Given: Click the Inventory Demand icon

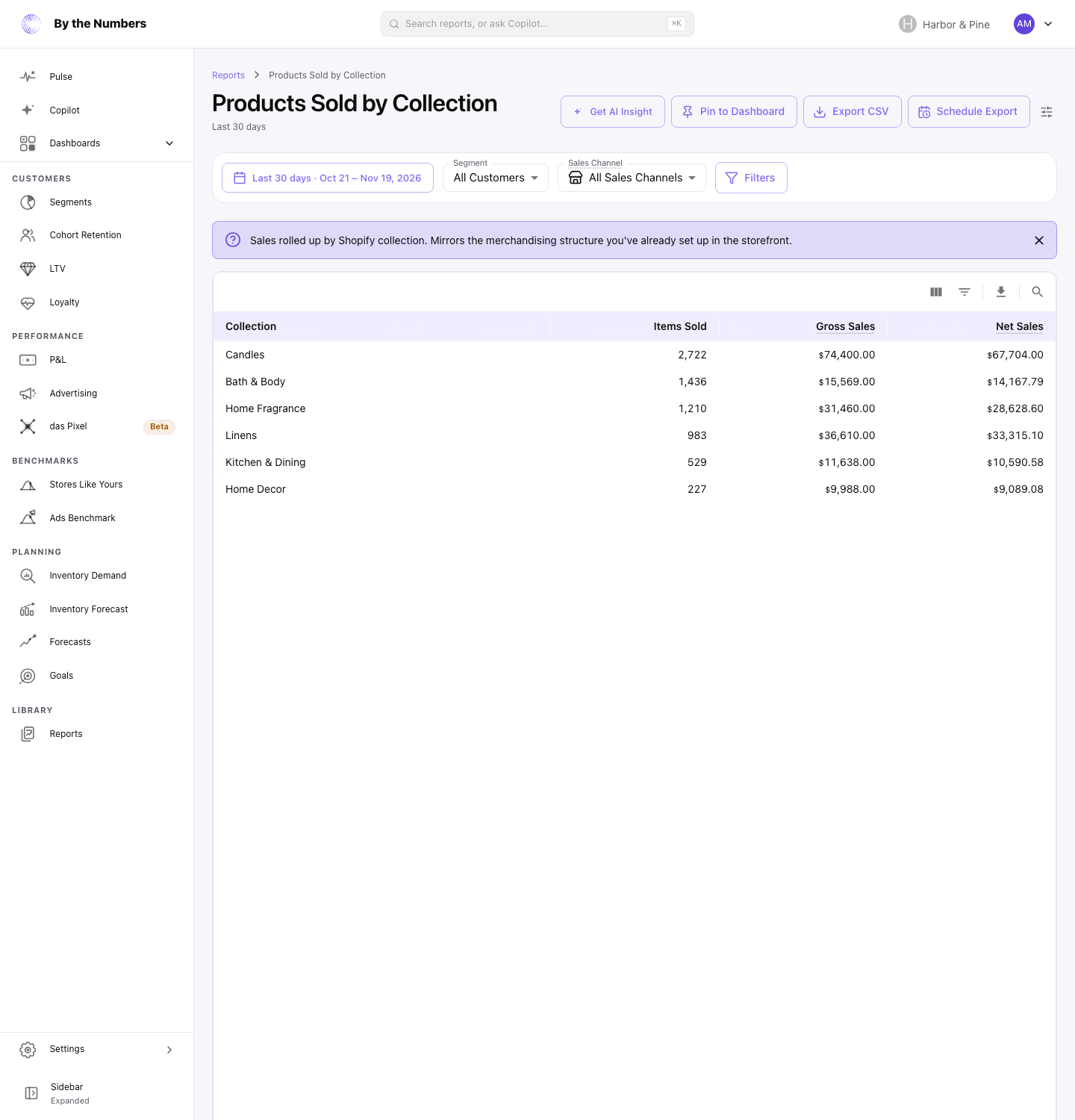Looking at the screenshot, I should click(x=28, y=576).
